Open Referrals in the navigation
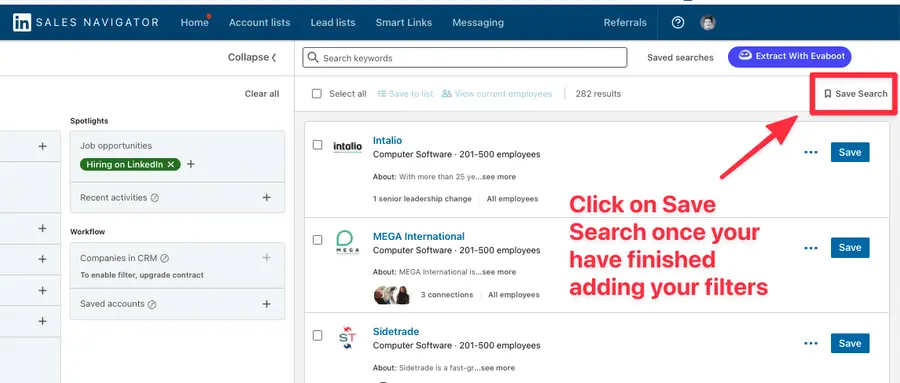 (625, 22)
